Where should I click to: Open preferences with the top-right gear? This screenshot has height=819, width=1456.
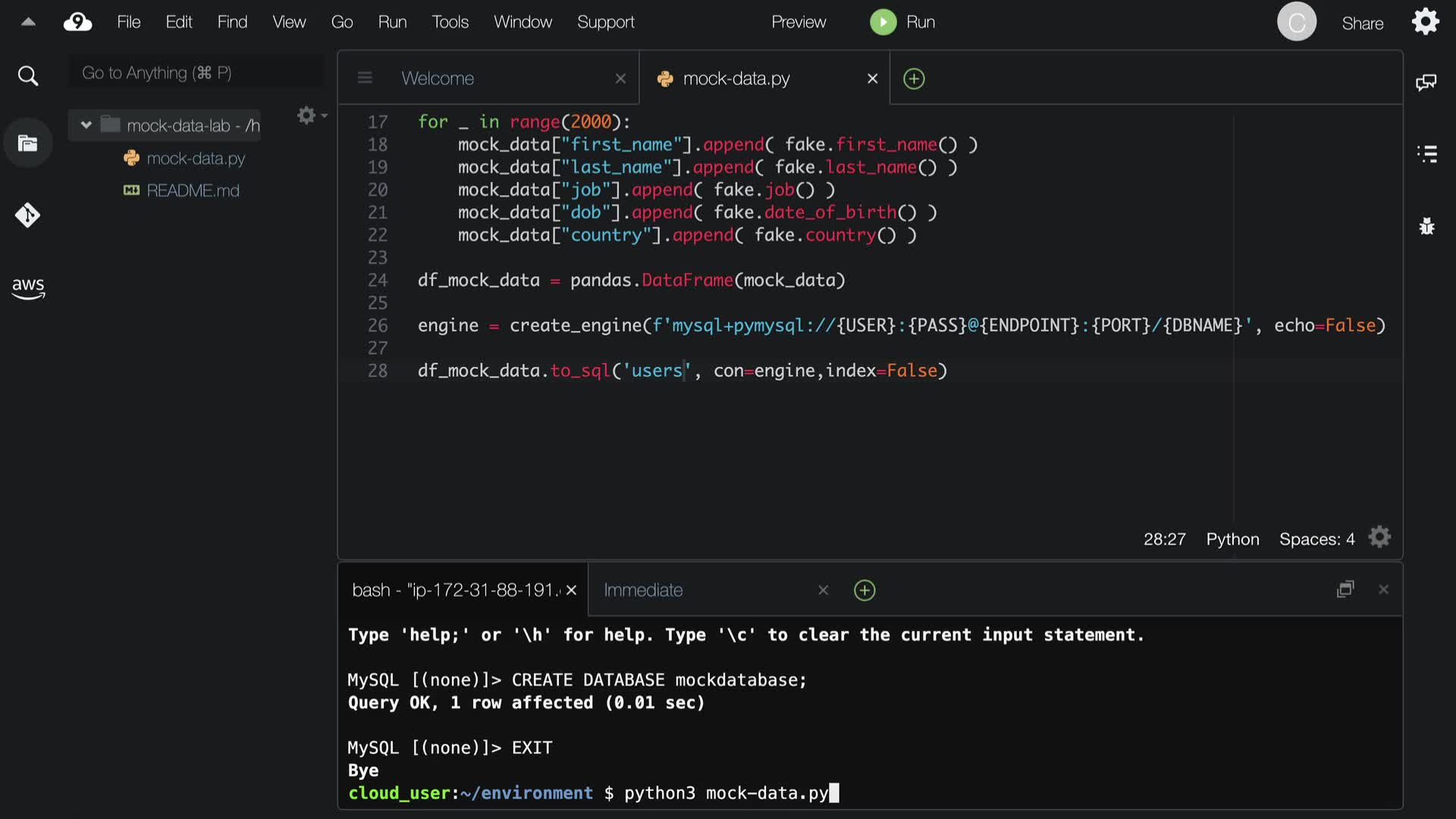(1425, 22)
